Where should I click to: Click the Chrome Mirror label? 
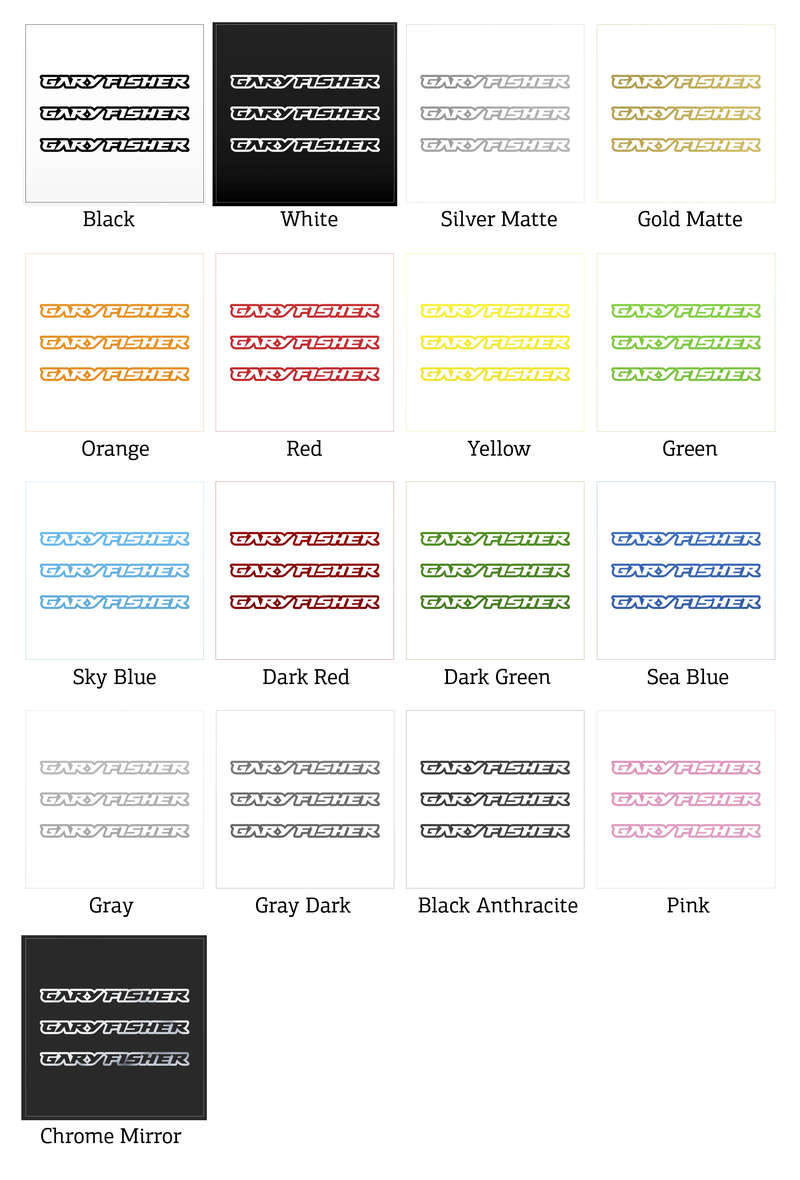pos(111,1136)
